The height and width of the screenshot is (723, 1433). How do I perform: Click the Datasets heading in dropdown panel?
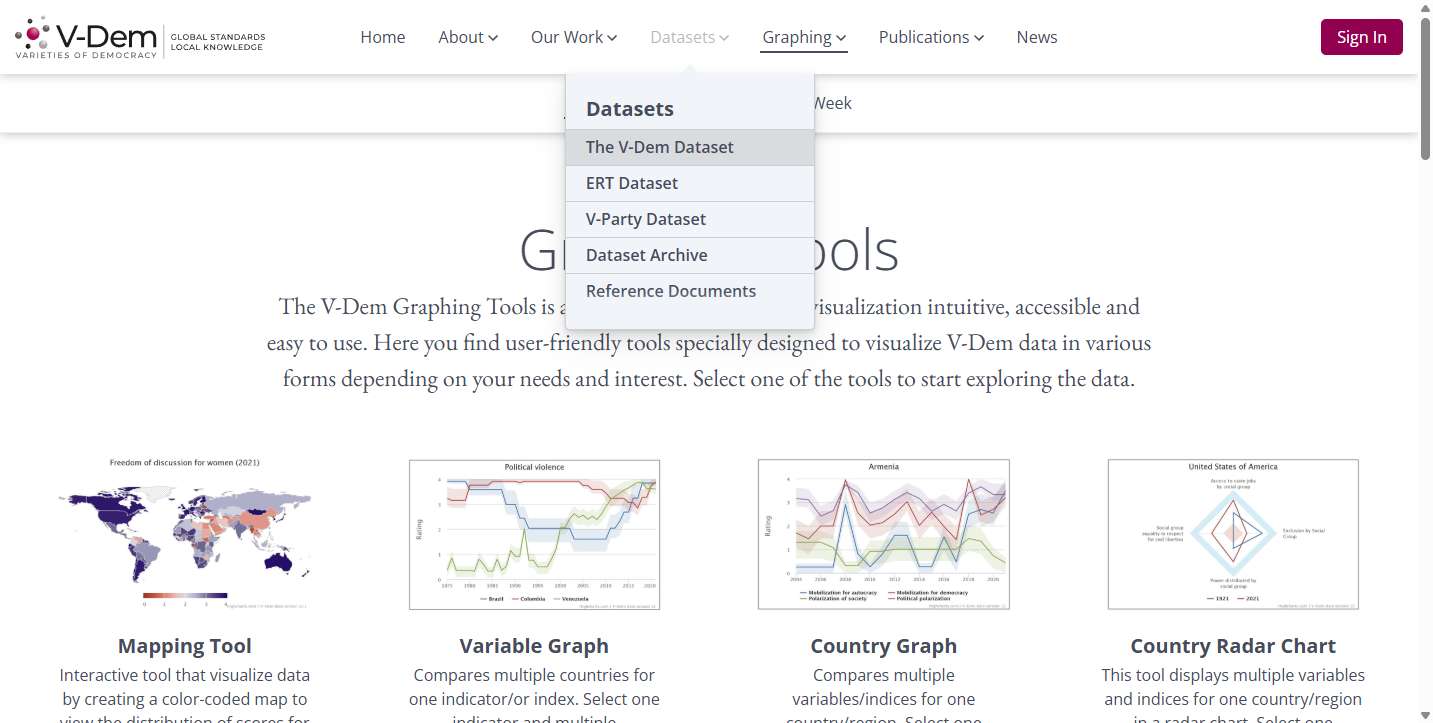point(630,109)
